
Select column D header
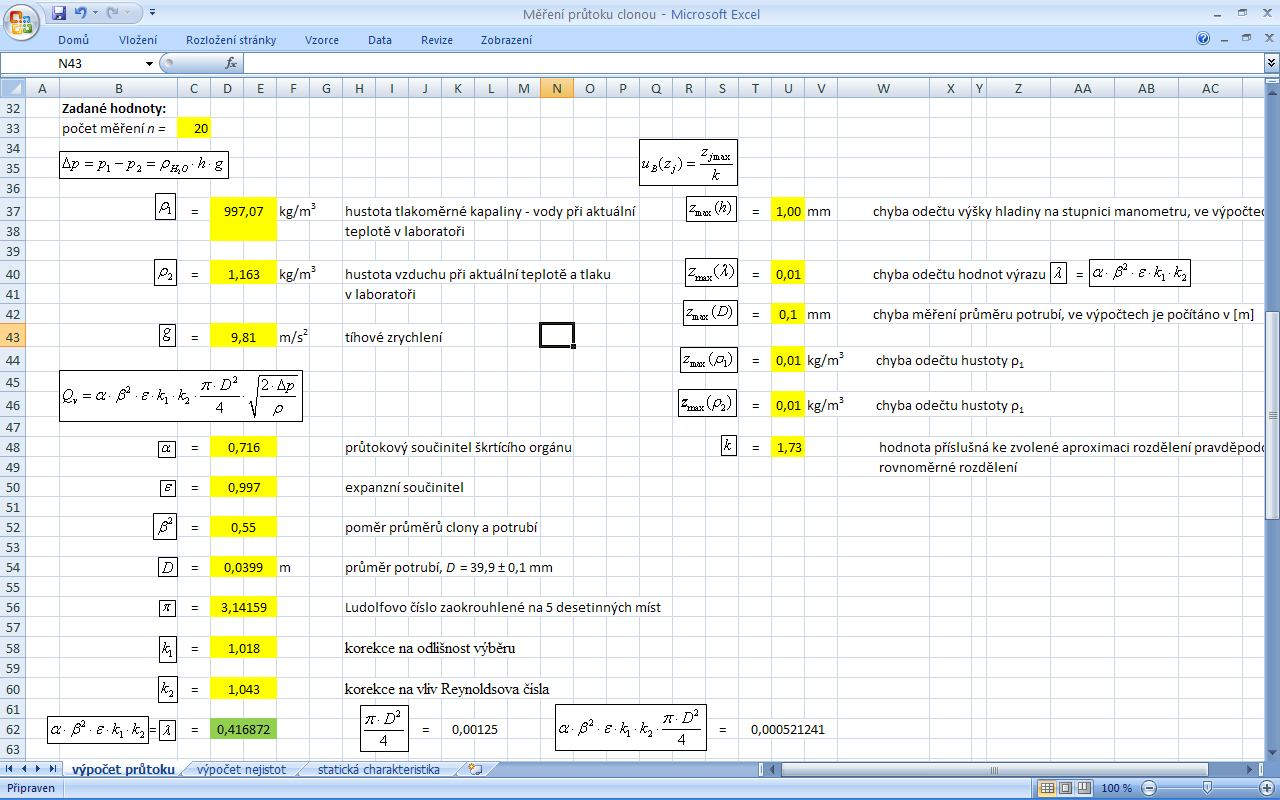click(227, 88)
